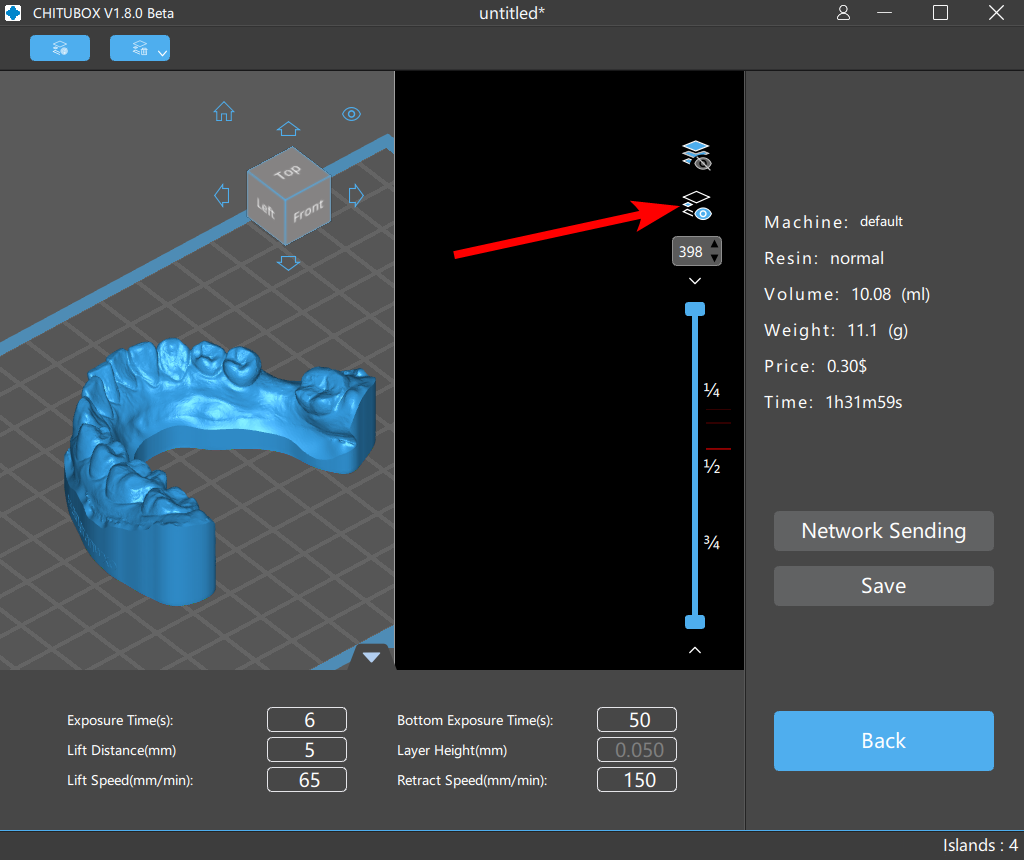Screen dimensions: 1024x860
Task: Maximize the CHITUBOX window
Action: pyautogui.click(x=940, y=13)
